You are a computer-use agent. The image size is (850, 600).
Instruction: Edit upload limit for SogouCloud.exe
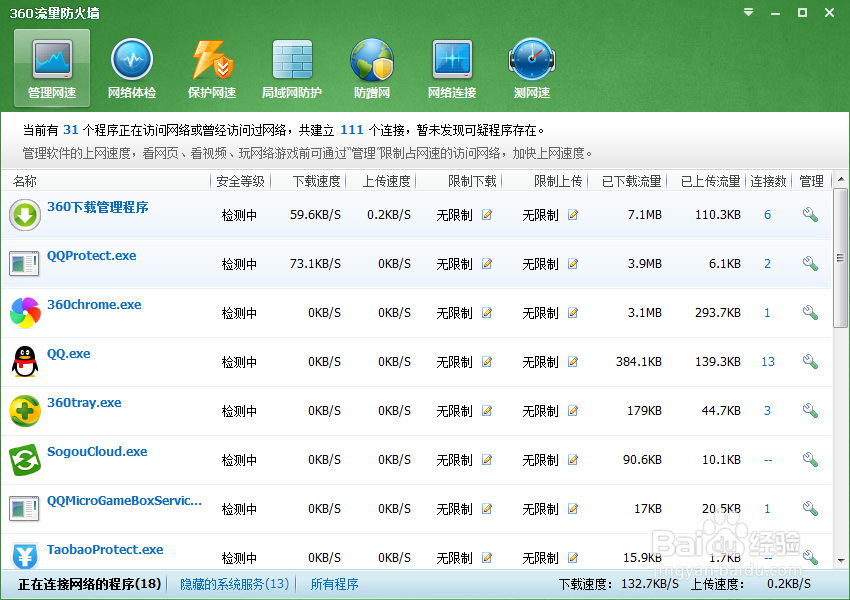(572, 460)
